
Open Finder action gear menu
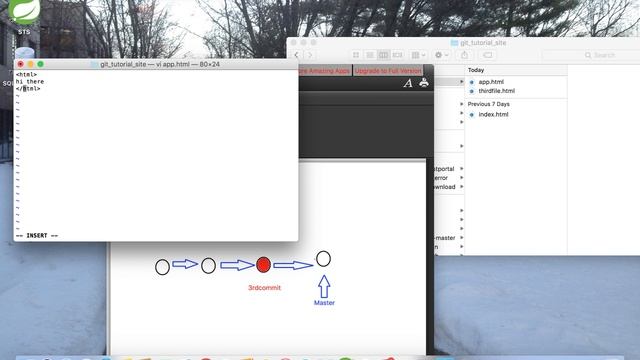pyautogui.click(x=442, y=55)
